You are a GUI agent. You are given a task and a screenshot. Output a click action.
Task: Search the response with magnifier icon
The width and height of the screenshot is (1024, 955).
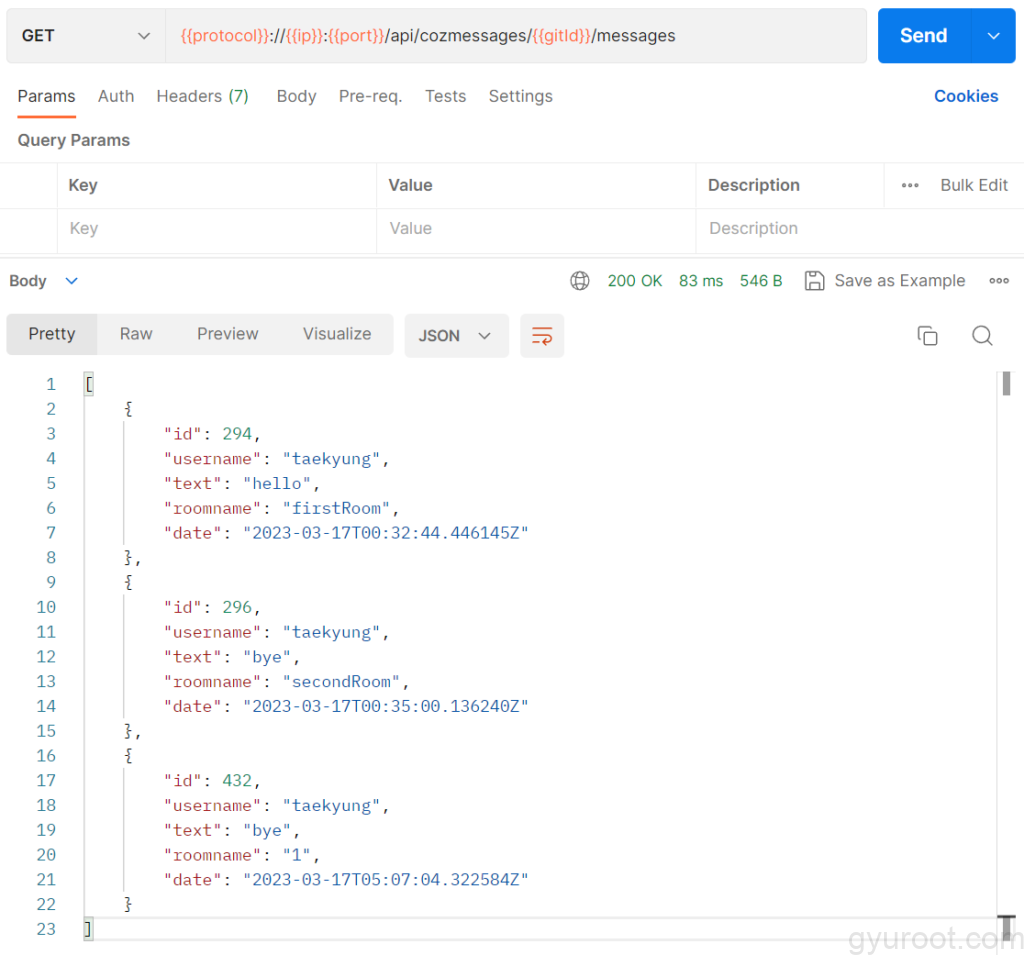982,336
